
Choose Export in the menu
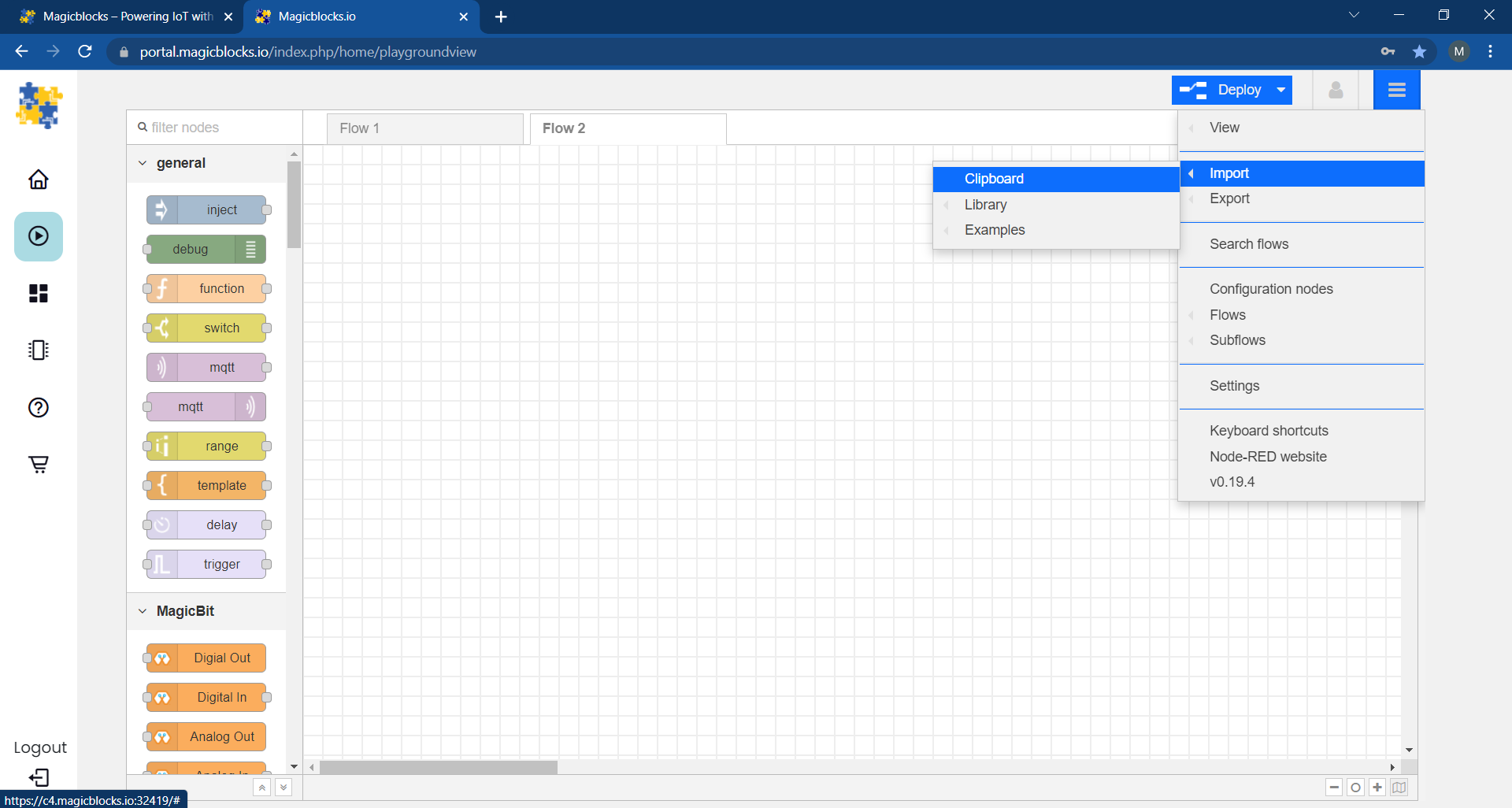click(1229, 198)
